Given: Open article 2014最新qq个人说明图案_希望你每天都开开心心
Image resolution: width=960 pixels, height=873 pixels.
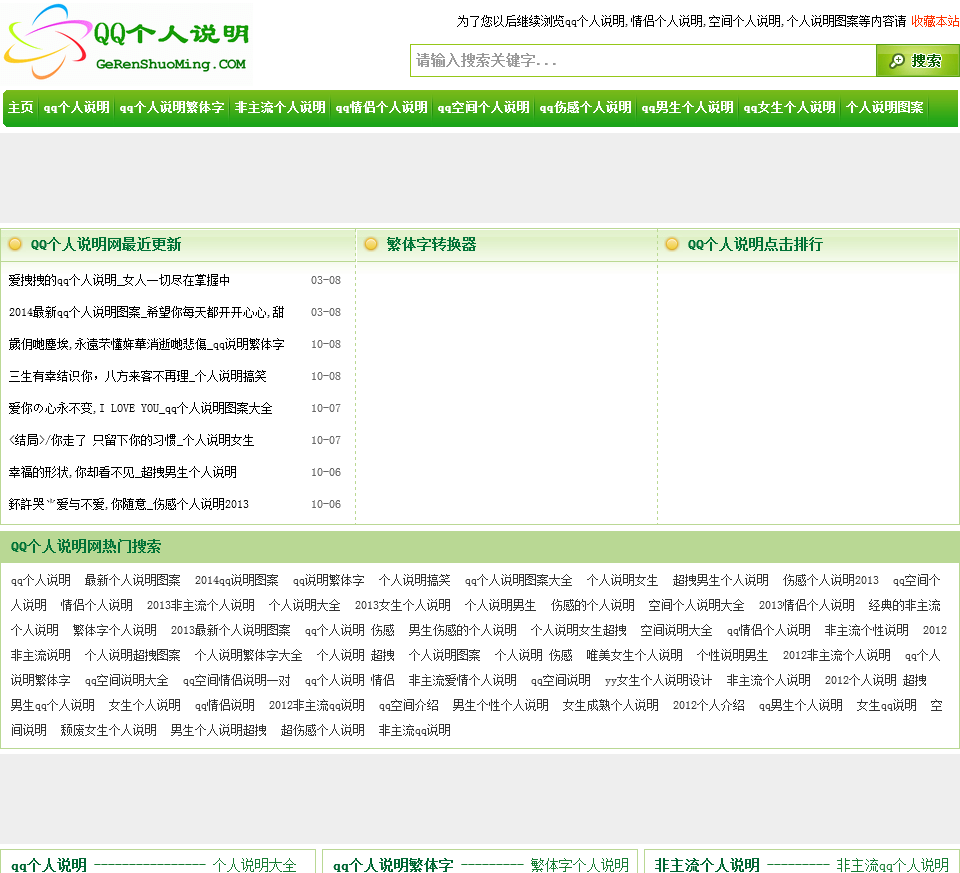Looking at the screenshot, I should 146,312.
